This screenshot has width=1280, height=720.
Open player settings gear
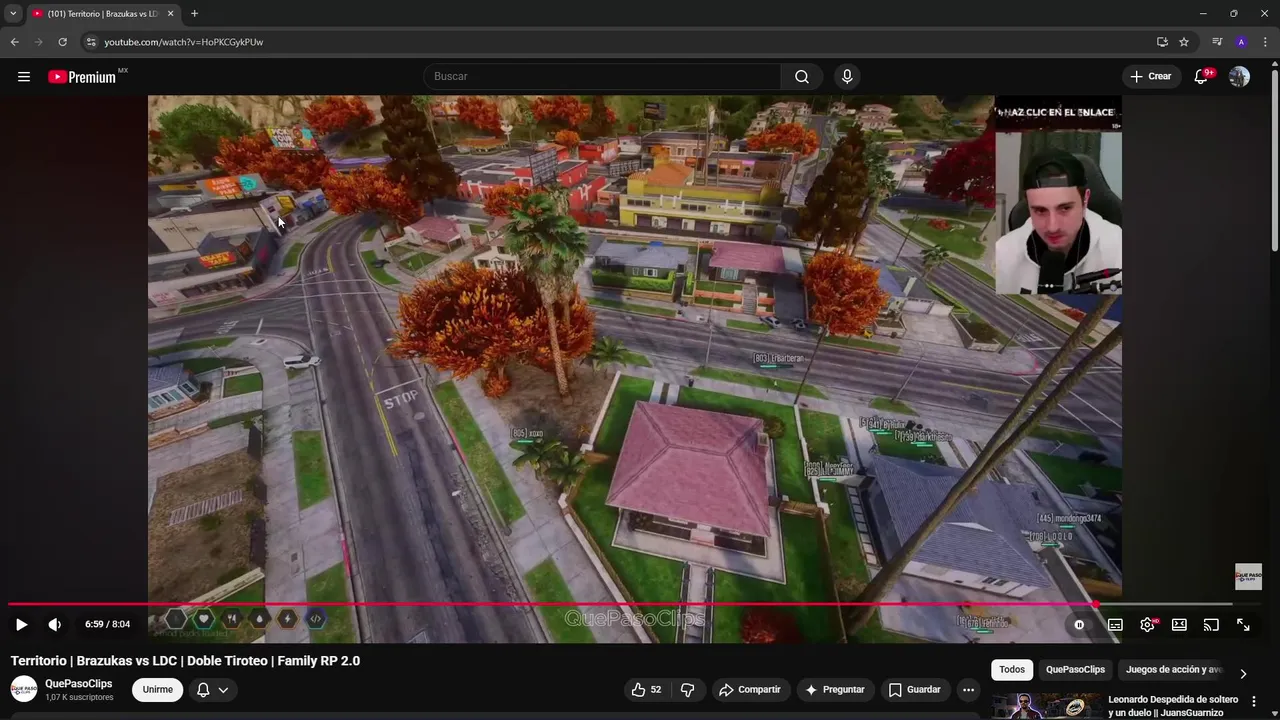1147,625
